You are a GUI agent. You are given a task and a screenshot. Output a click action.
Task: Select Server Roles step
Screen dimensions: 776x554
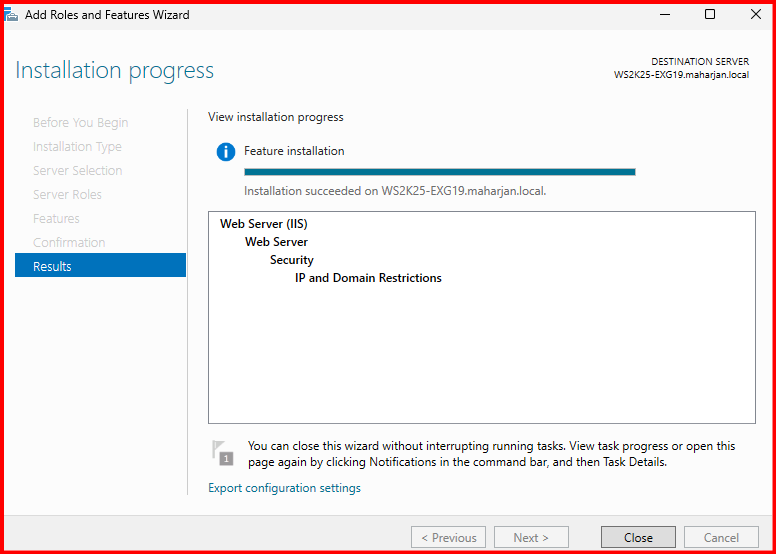coord(67,194)
